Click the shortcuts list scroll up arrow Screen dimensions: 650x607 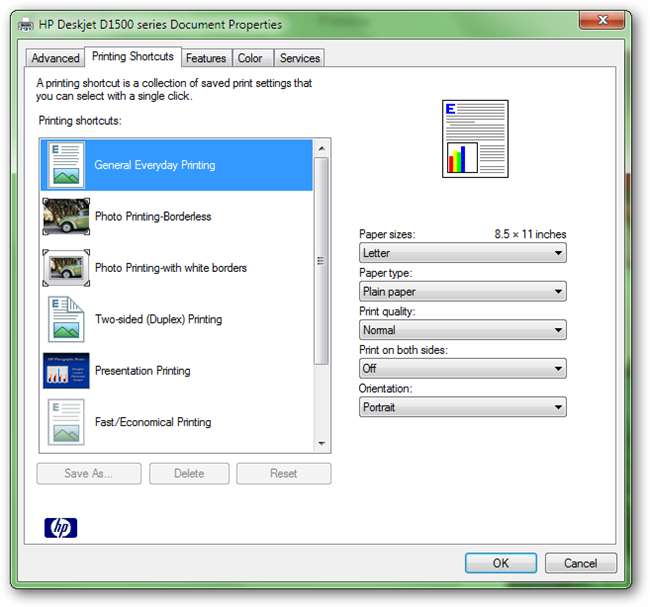321,148
